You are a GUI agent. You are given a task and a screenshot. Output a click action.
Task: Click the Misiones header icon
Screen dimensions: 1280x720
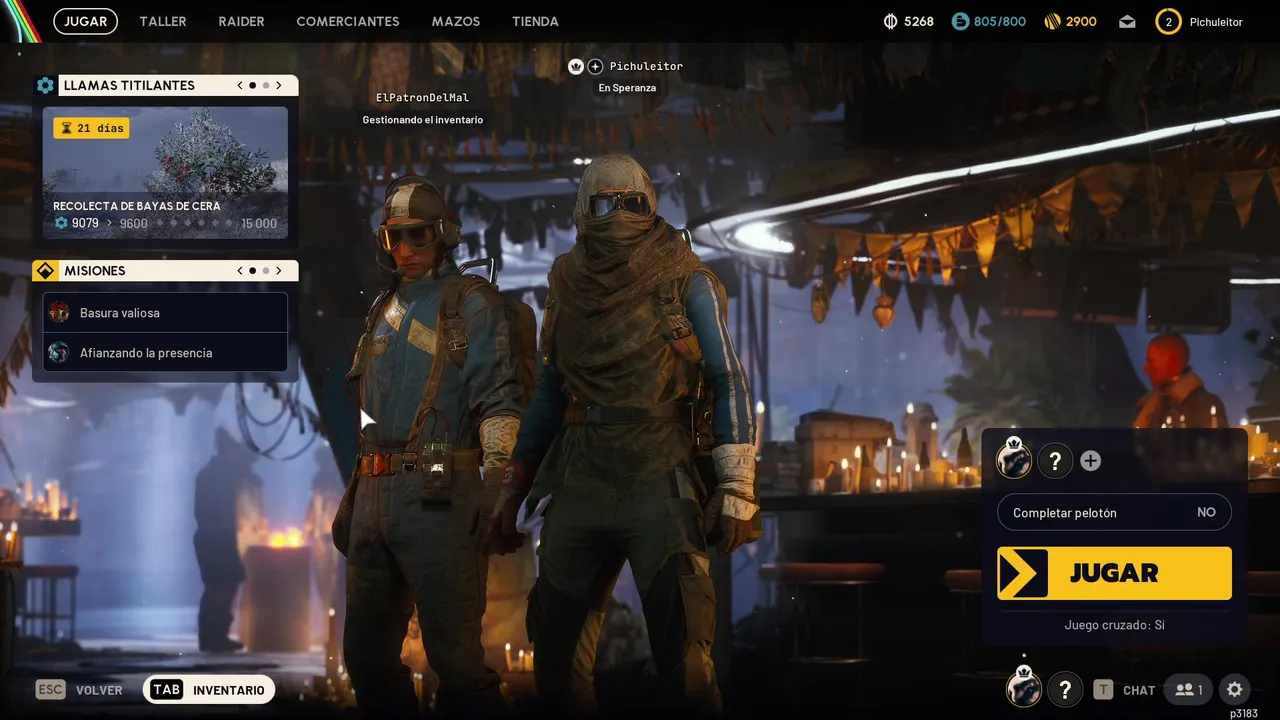coord(44,271)
